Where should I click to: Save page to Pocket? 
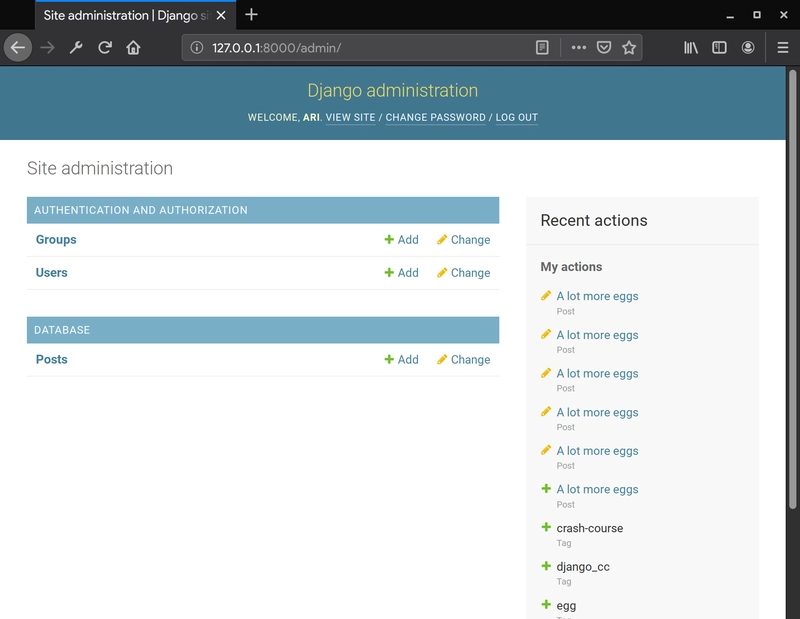pyautogui.click(x=604, y=48)
